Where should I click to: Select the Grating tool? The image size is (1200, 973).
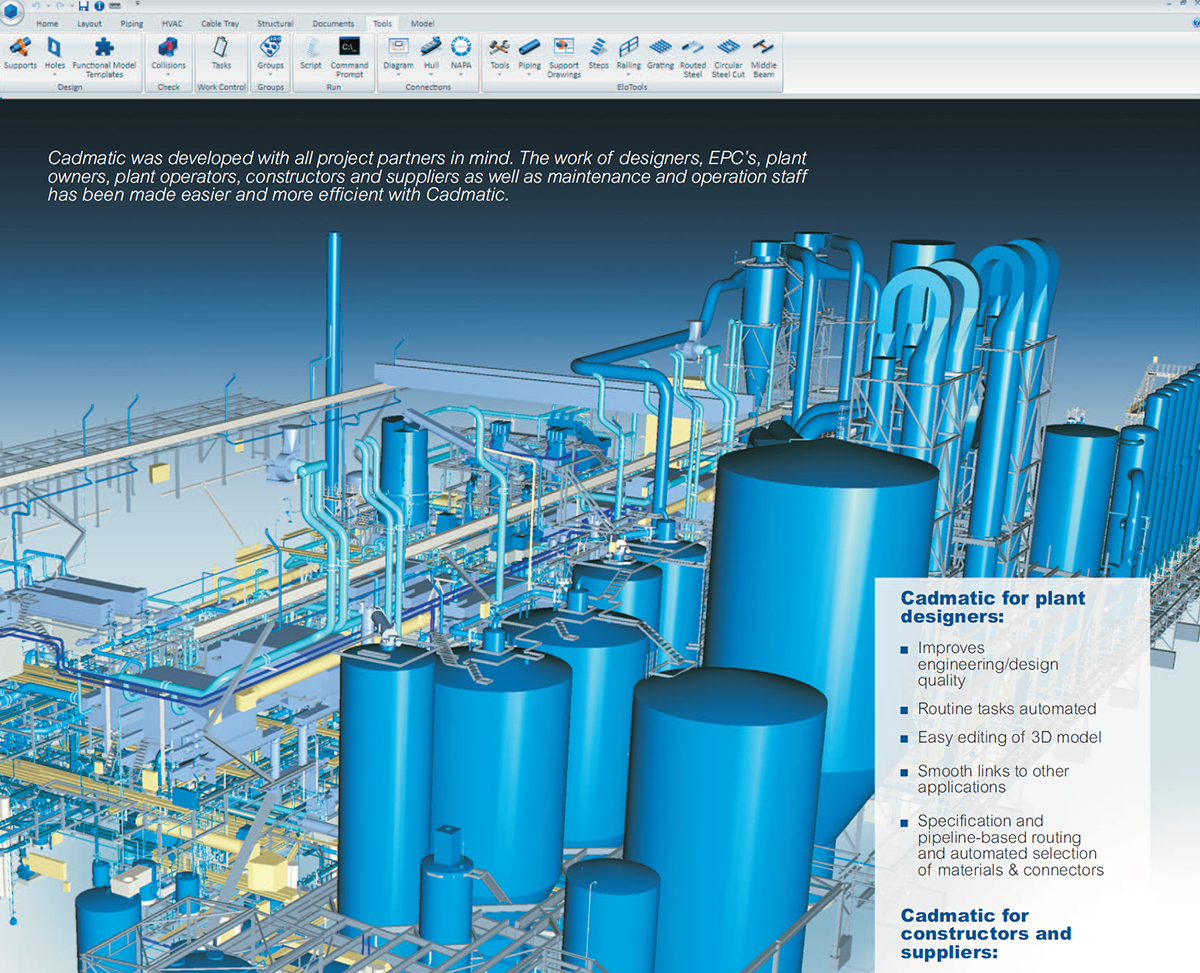point(660,54)
